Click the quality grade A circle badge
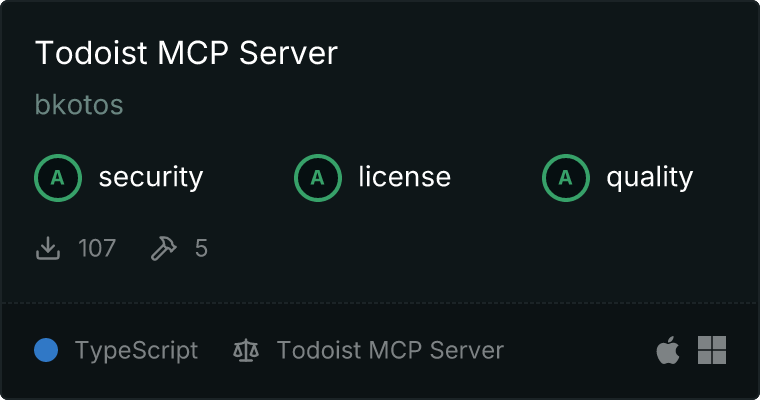The height and width of the screenshot is (400, 760). 566,178
